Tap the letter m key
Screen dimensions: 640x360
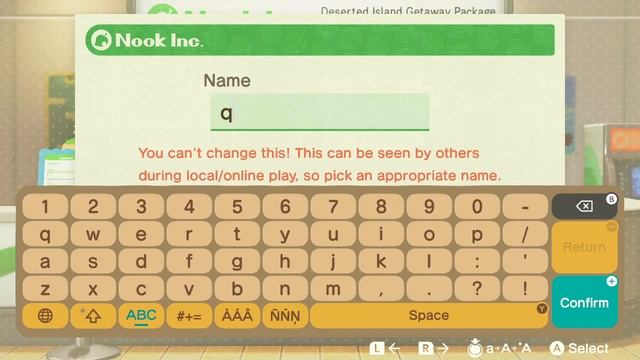point(333,289)
